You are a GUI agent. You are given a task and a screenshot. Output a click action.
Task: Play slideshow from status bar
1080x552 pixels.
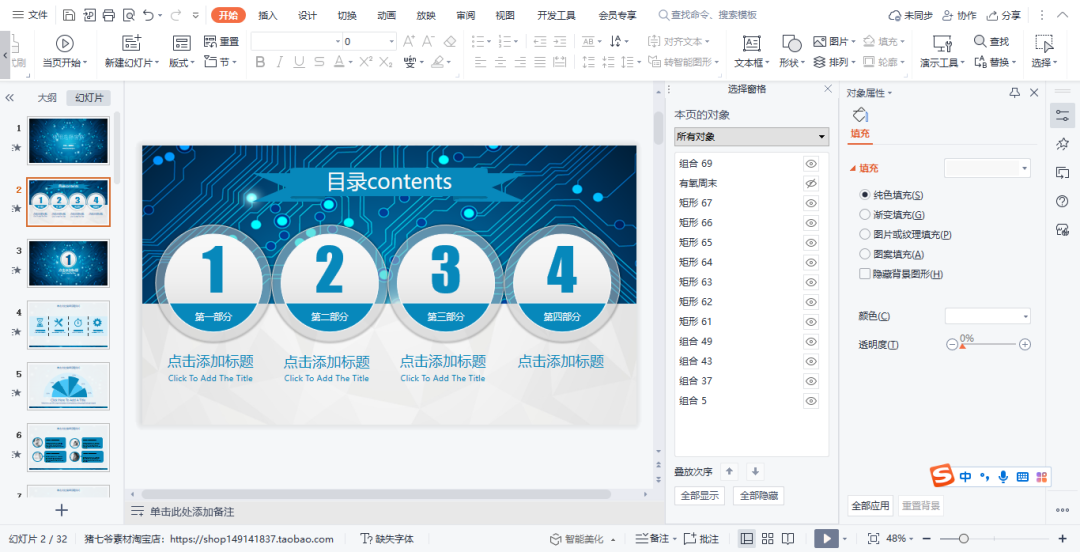[x=826, y=538]
